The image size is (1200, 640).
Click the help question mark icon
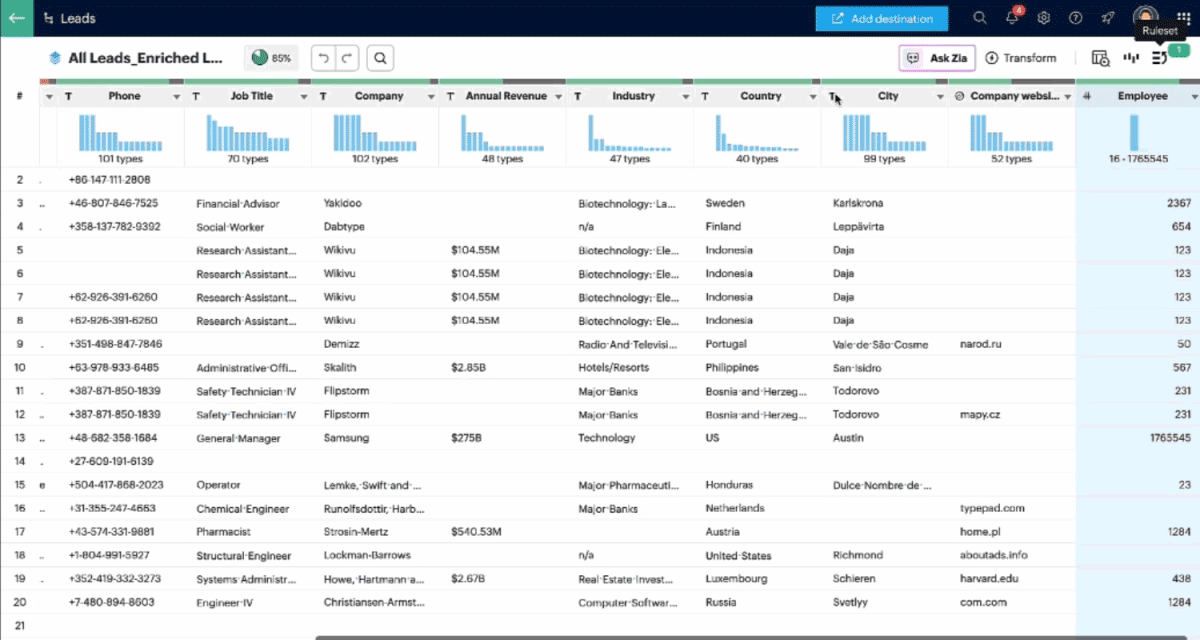1075,18
